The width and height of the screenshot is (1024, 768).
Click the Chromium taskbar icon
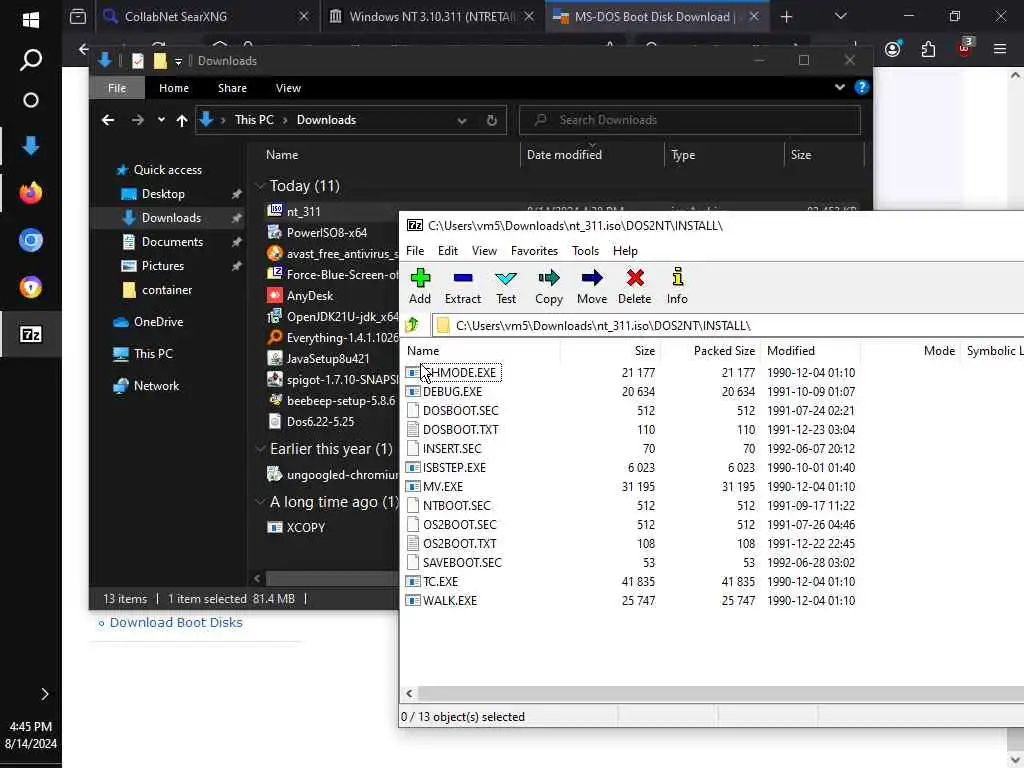click(30, 240)
